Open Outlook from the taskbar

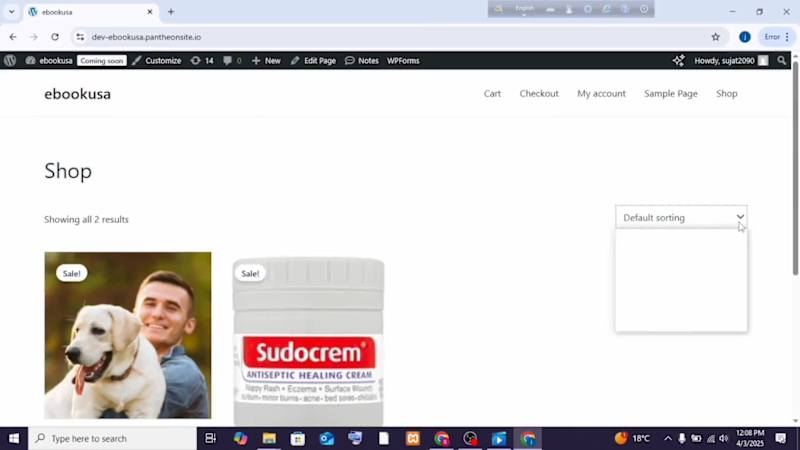(x=327, y=438)
